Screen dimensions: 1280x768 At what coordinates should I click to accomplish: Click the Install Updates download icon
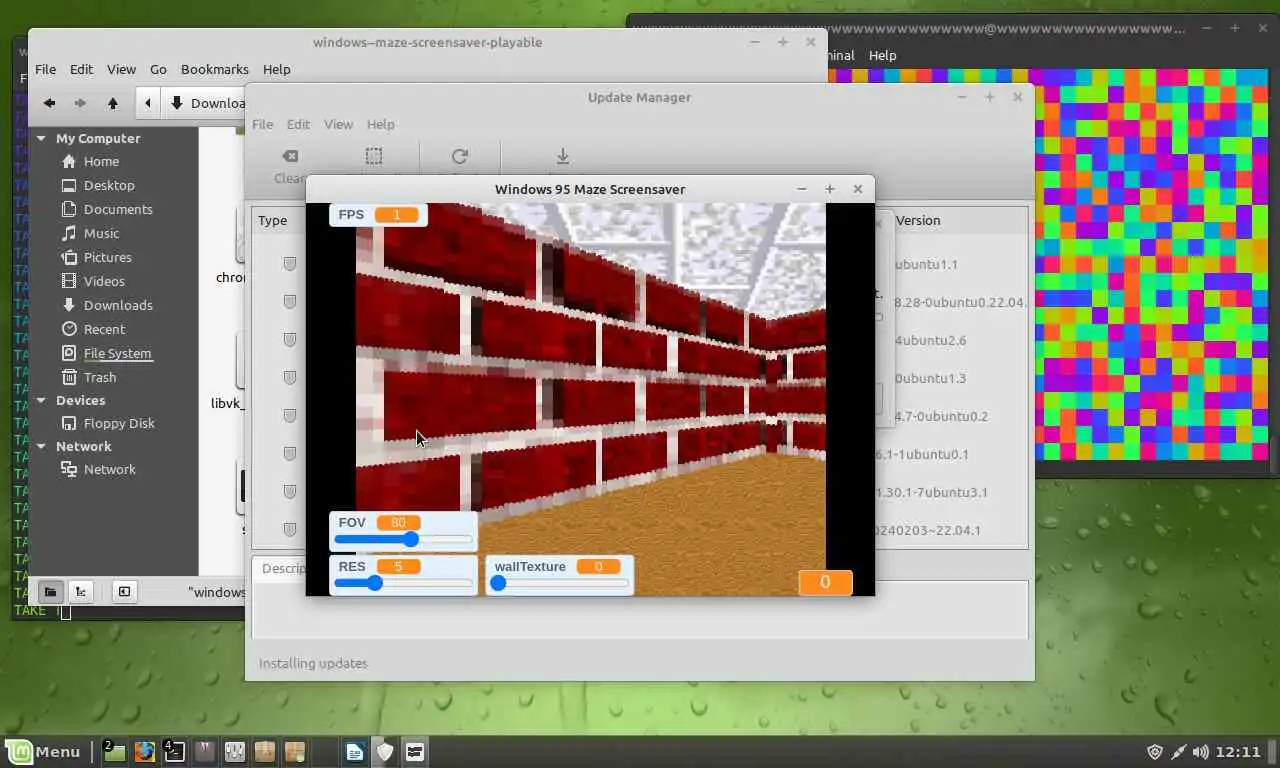point(562,156)
